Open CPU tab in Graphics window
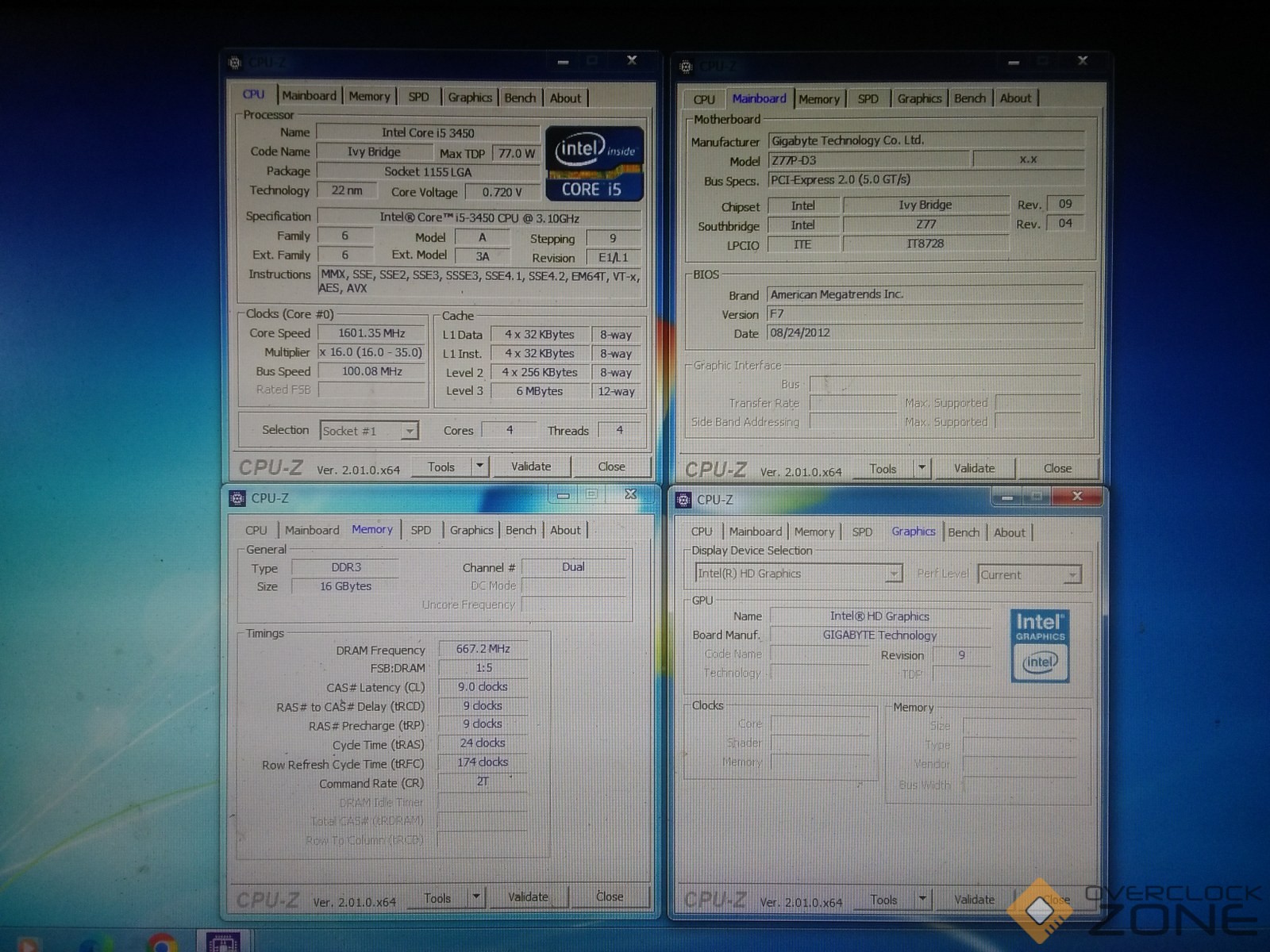This screenshot has height=952, width=1270. pyautogui.click(x=702, y=532)
